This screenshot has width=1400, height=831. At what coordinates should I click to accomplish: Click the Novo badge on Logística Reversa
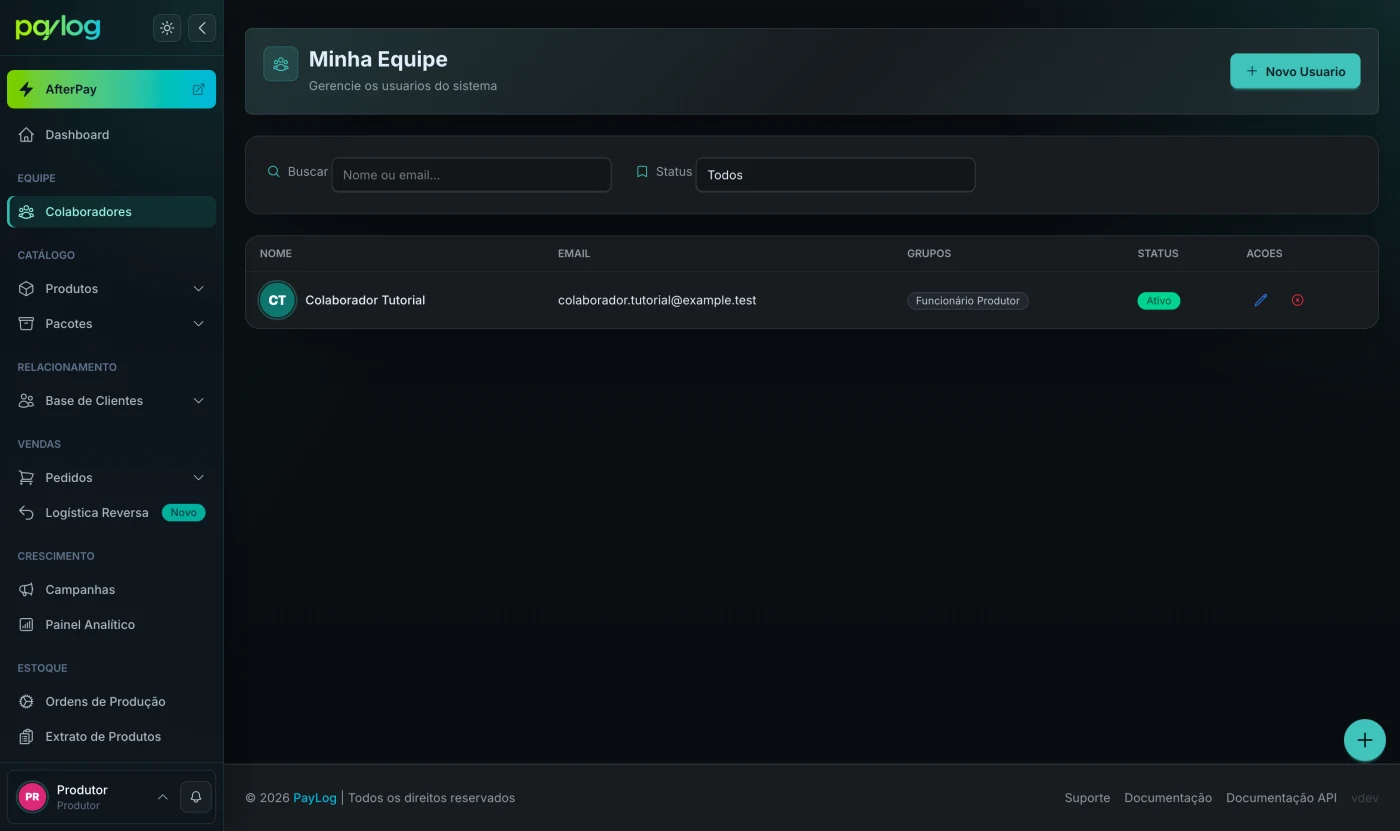pyautogui.click(x=184, y=513)
